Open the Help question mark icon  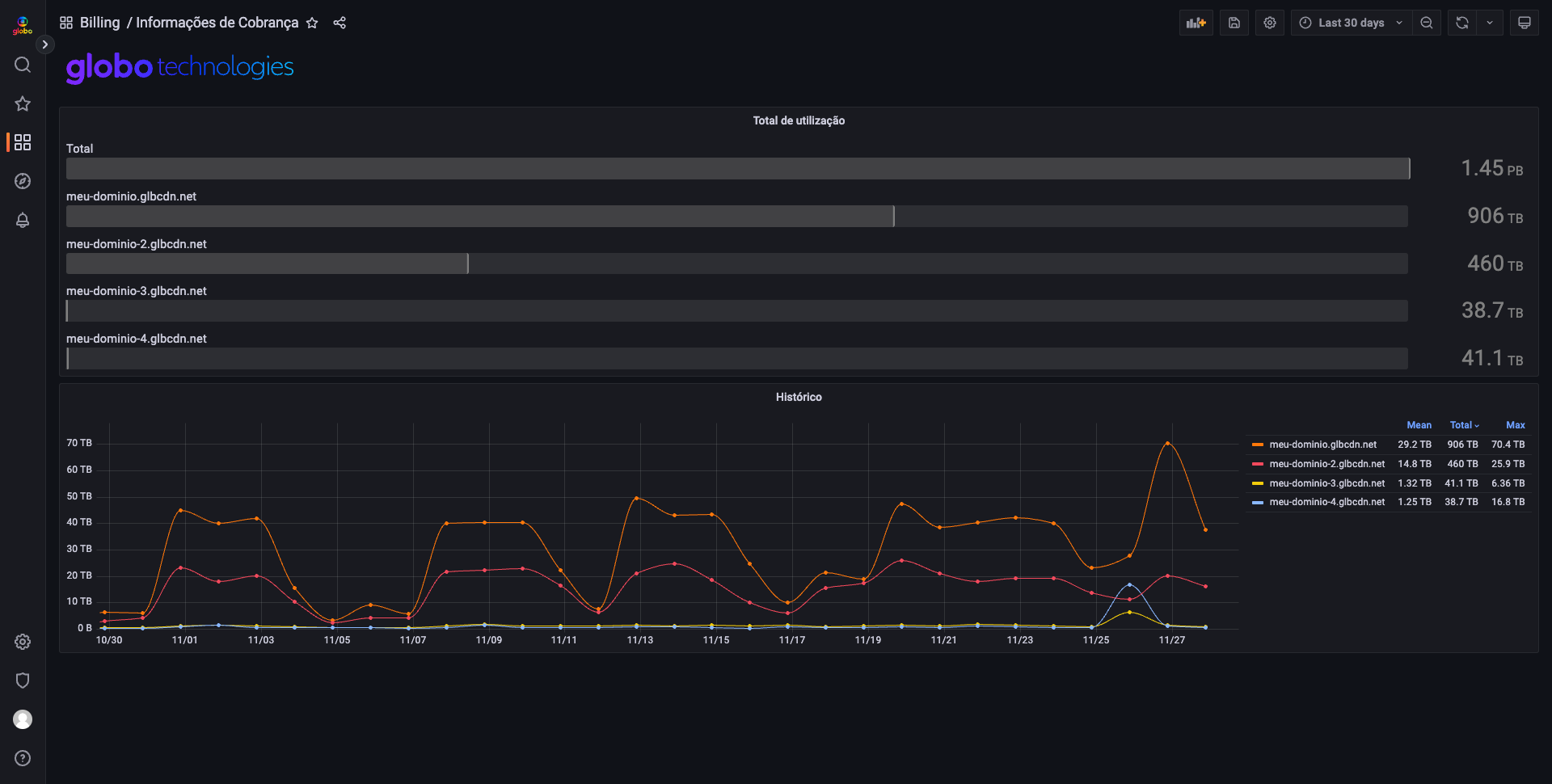23,758
